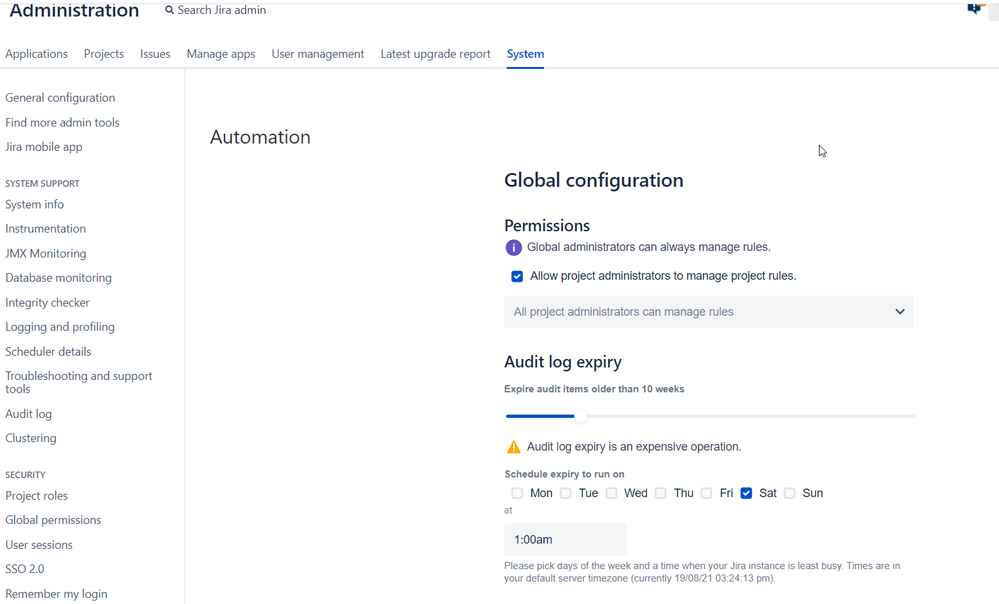
Task: Open the project administrators permission dropdown
Action: click(708, 312)
